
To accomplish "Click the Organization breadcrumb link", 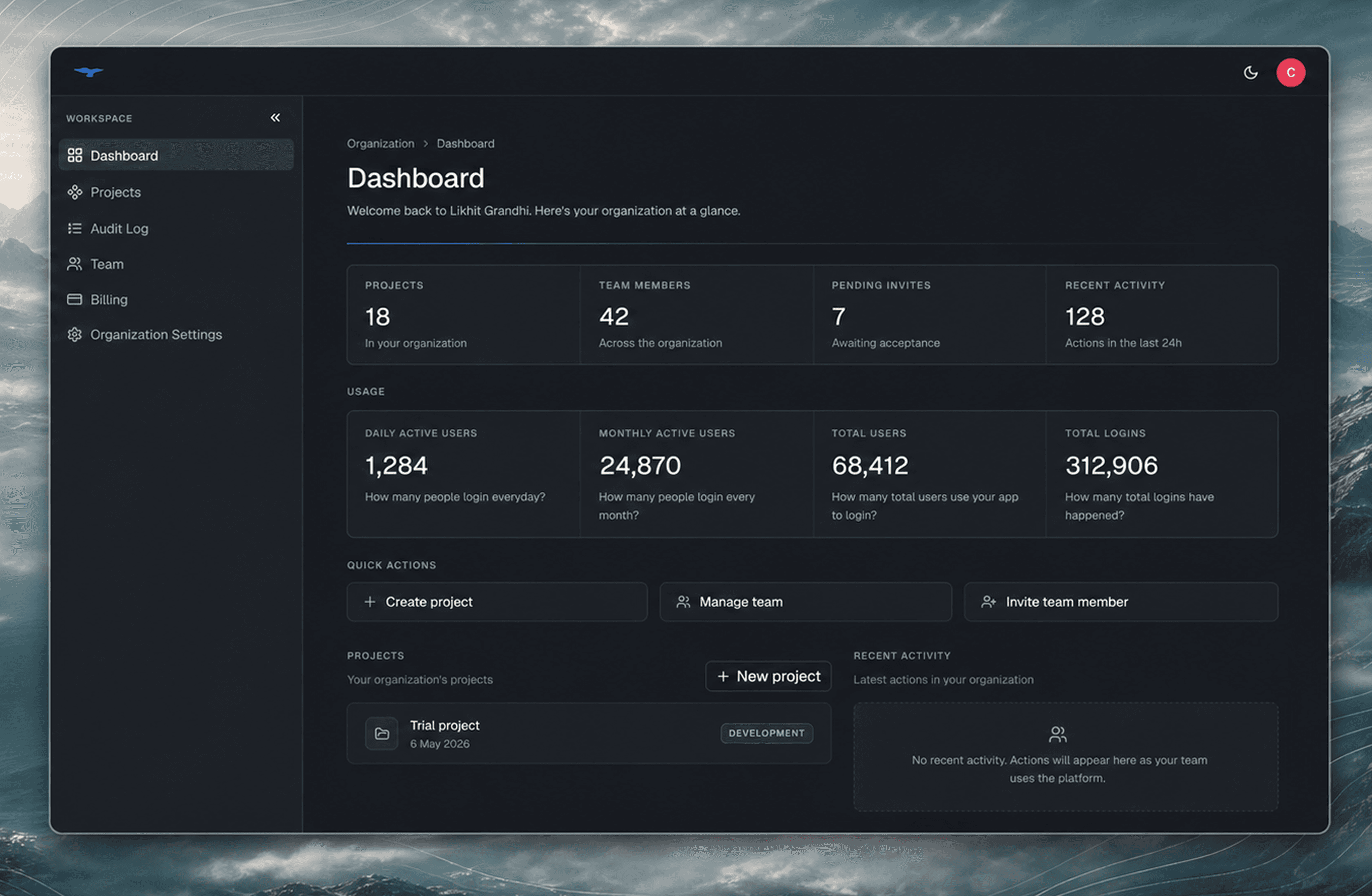I will [x=381, y=143].
